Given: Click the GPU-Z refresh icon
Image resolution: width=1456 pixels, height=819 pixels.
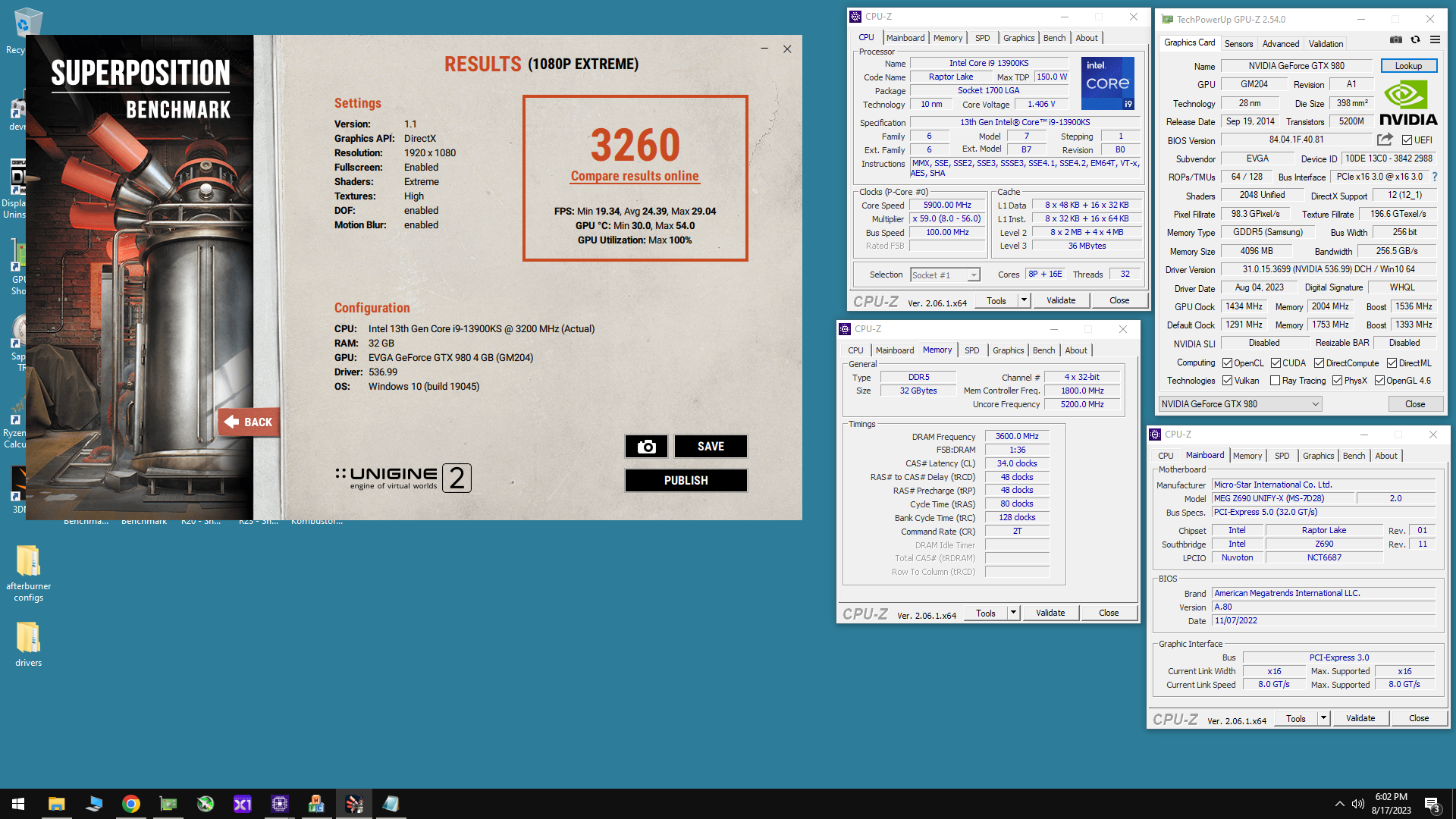Looking at the screenshot, I should pos(1415,40).
